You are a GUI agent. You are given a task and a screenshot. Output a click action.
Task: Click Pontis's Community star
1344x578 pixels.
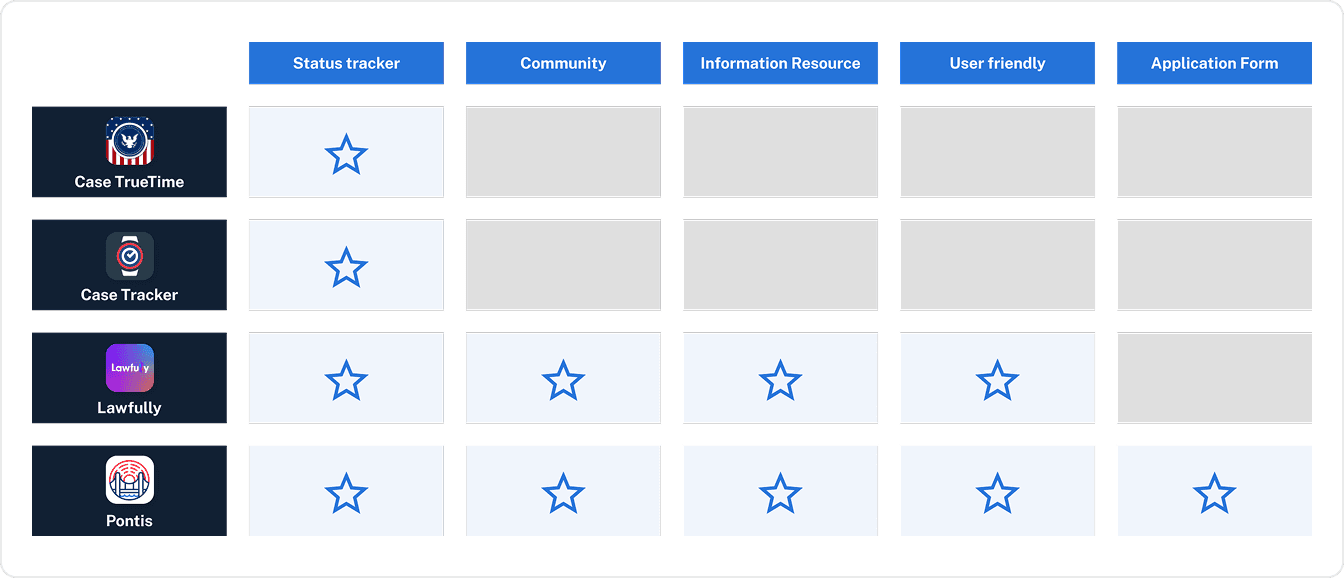pos(563,493)
